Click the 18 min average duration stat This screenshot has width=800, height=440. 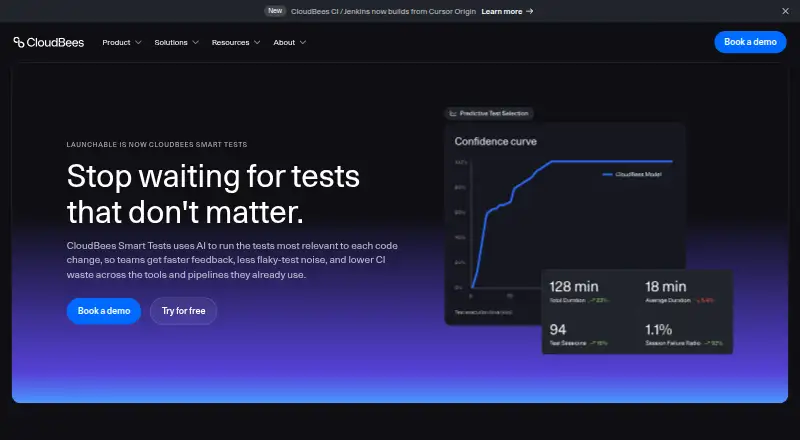(679, 292)
